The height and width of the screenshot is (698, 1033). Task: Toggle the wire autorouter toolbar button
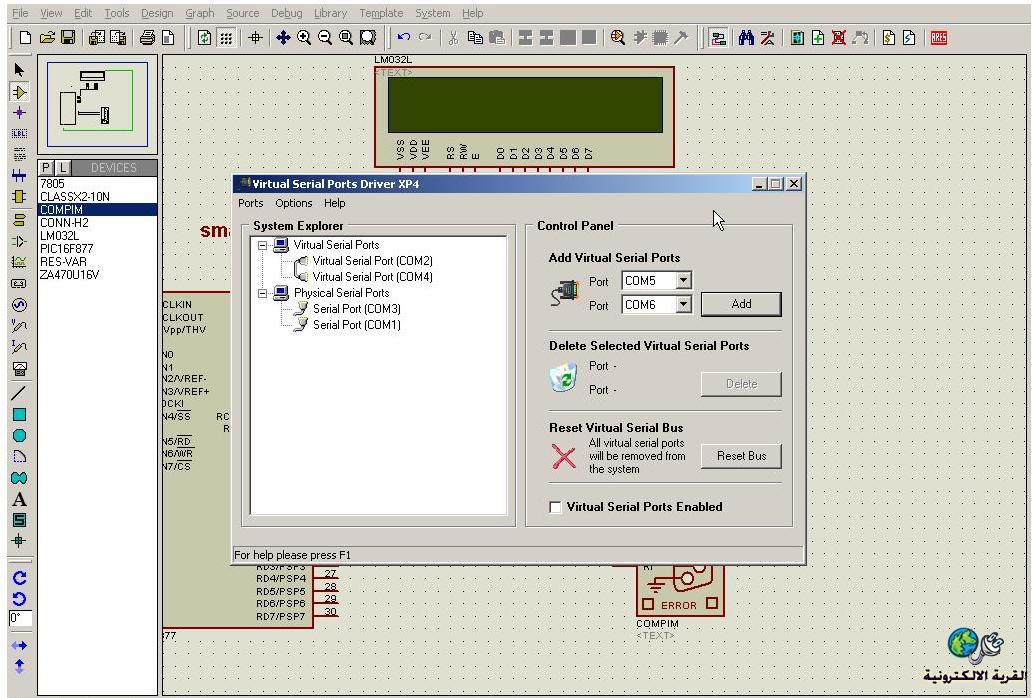tap(717, 38)
